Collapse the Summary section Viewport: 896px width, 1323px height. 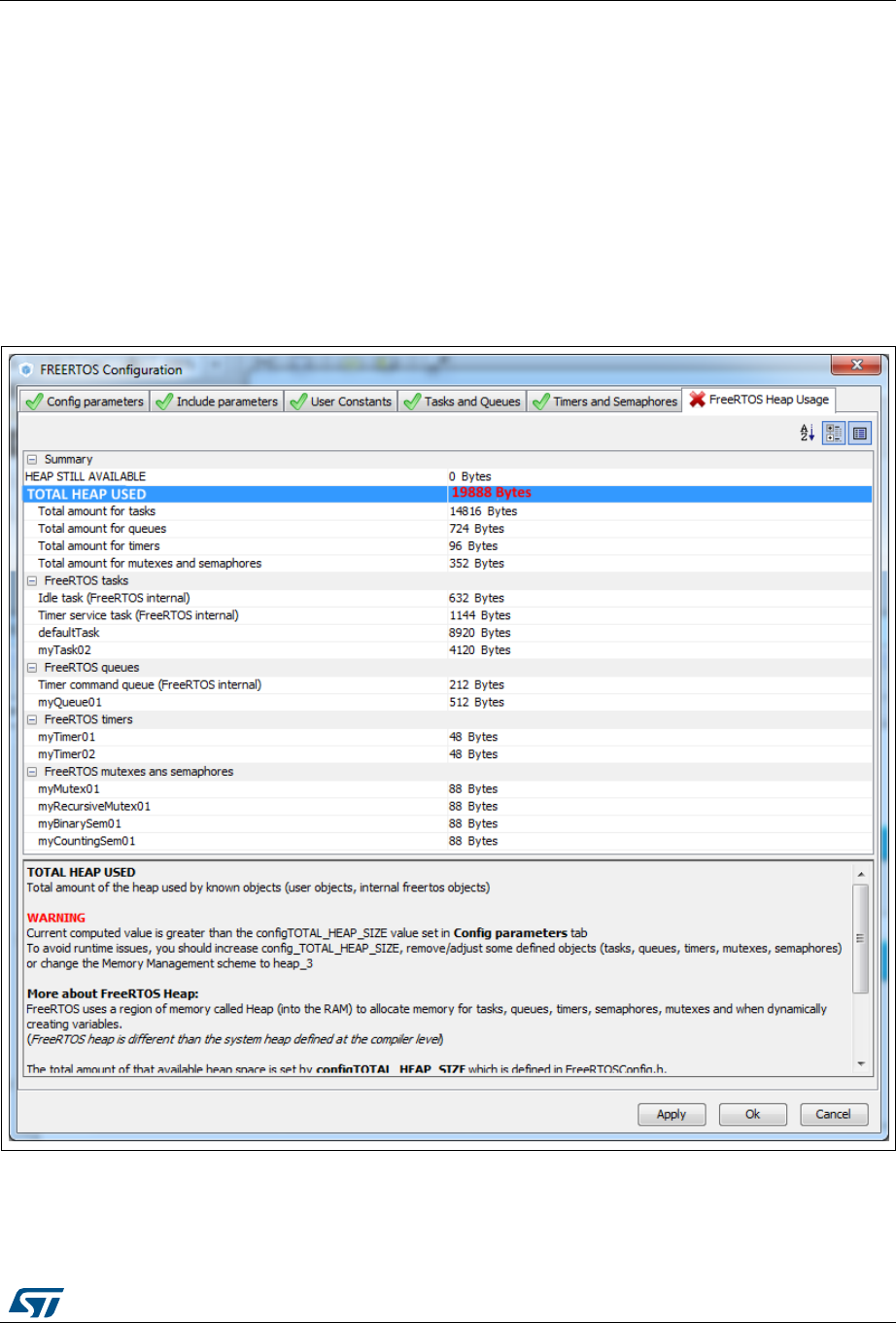coord(32,460)
